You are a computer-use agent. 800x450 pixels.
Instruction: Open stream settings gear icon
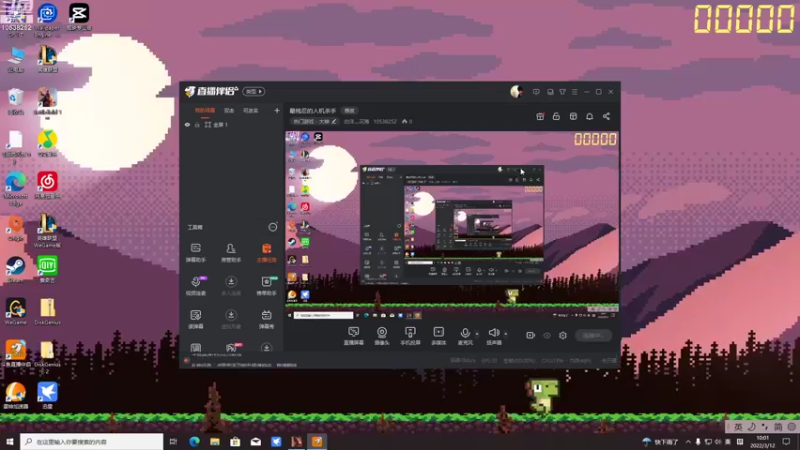point(563,335)
